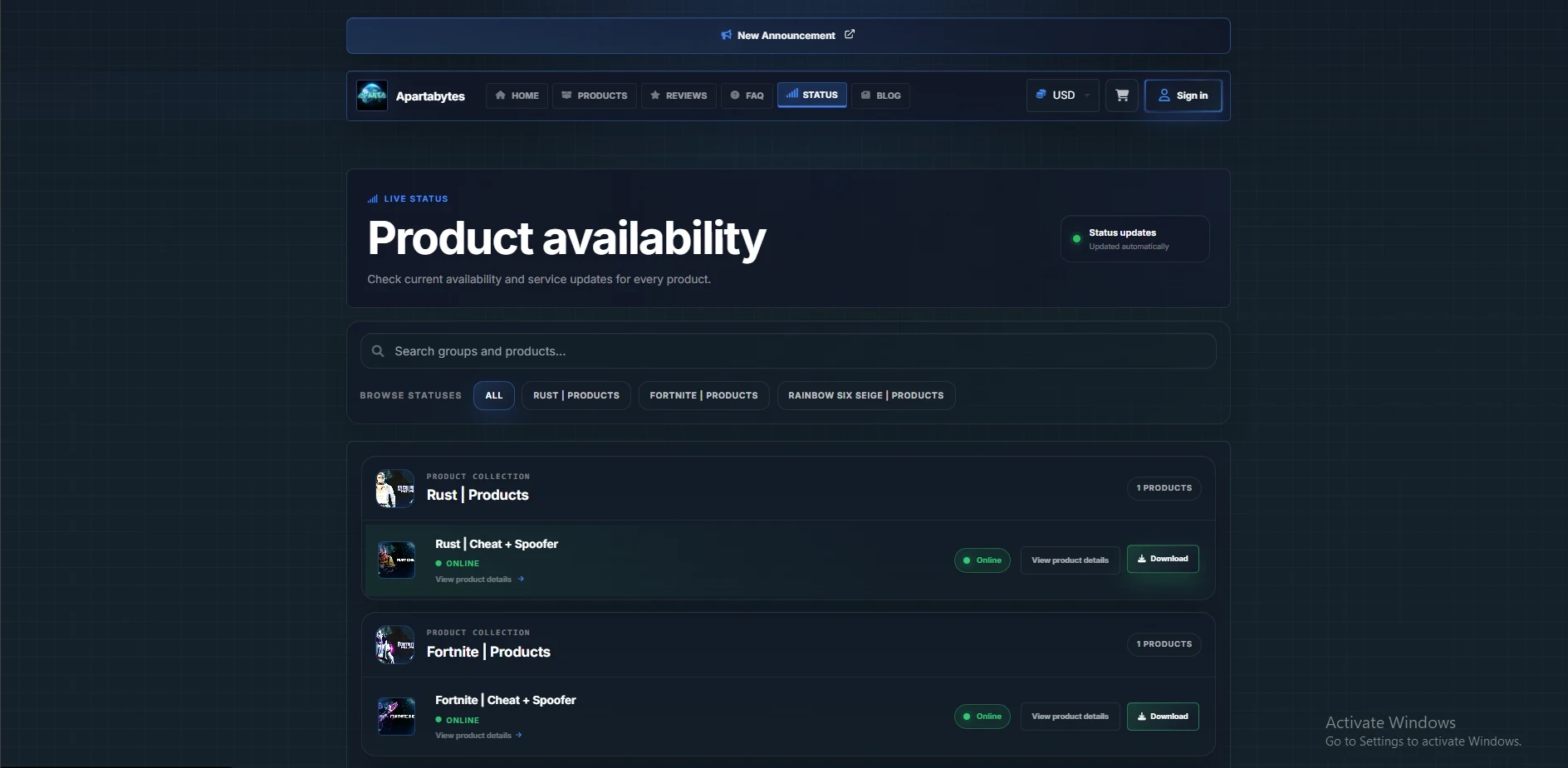Click the Rust | Products collection title
This screenshot has height=768, width=1568.
[x=478, y=495]
